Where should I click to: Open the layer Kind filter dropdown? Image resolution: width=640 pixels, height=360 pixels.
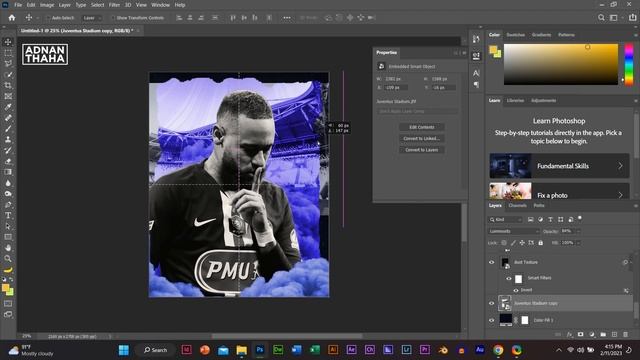click(505, 220)
